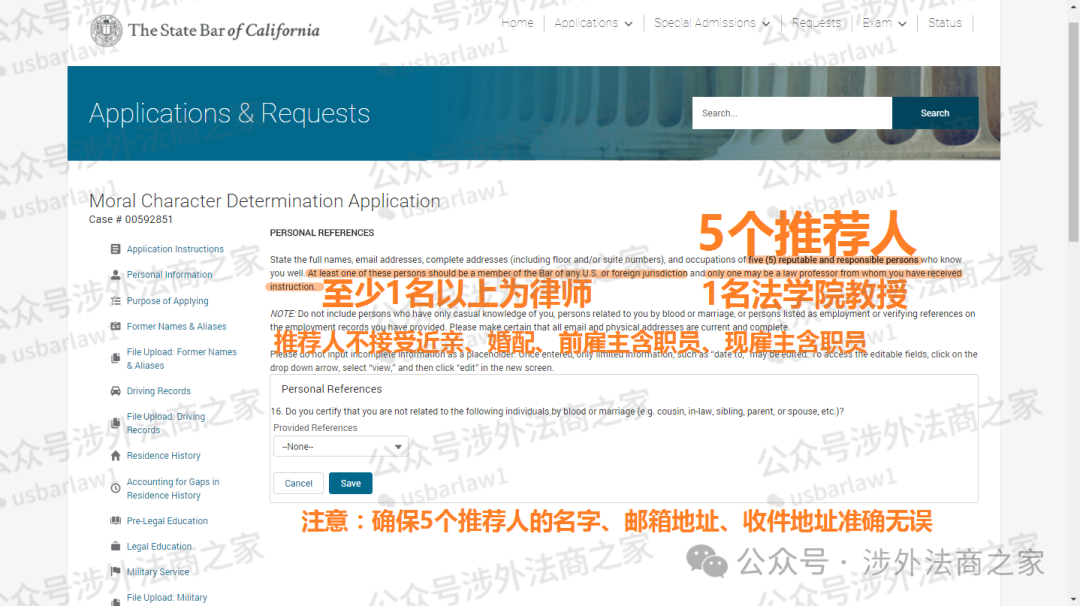Viewport: 1080px width, 606px height.
Task: Click the Residence History home icon
Action: (116, 455)
